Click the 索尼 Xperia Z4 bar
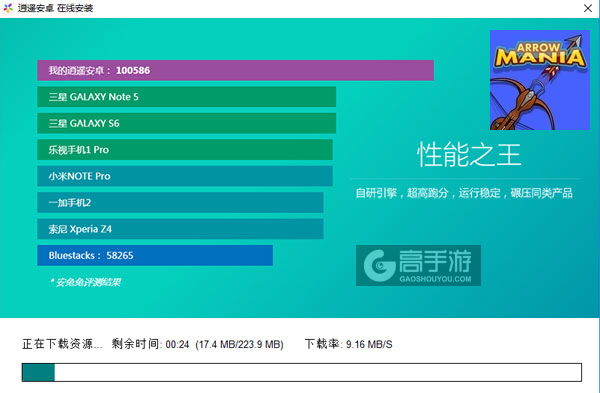This screenshot has width=600, height=393. (180, 229)
